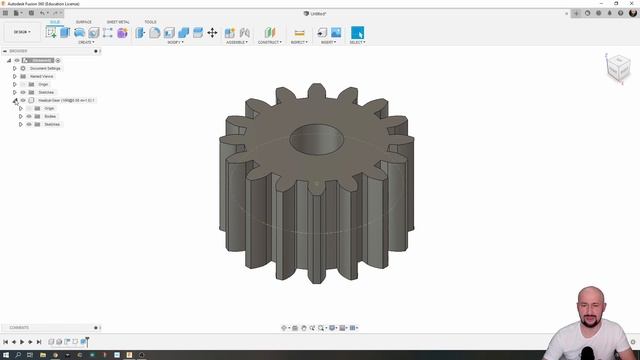Open the Modify dropdown menu
This screenshot has width=640, height=360.
pyautogui.click(x=176, y=42)
